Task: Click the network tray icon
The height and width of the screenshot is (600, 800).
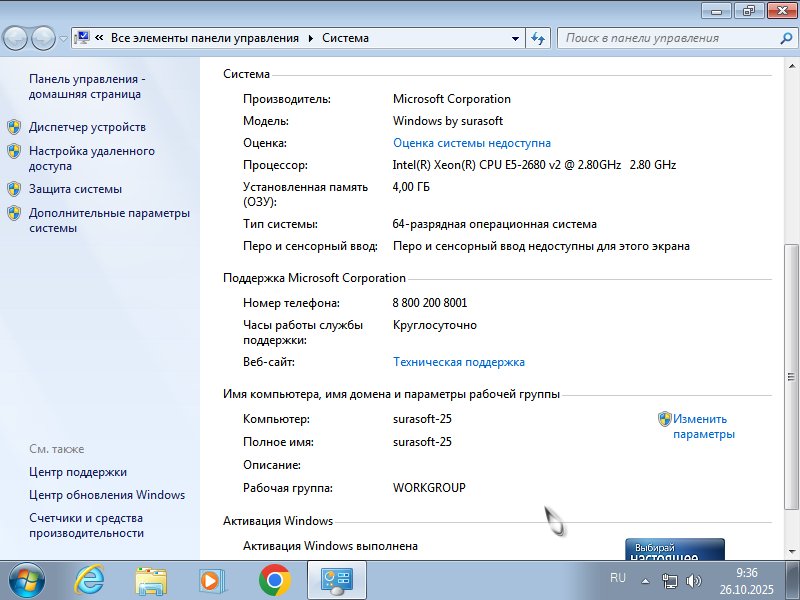Action: tap(670, 580)
